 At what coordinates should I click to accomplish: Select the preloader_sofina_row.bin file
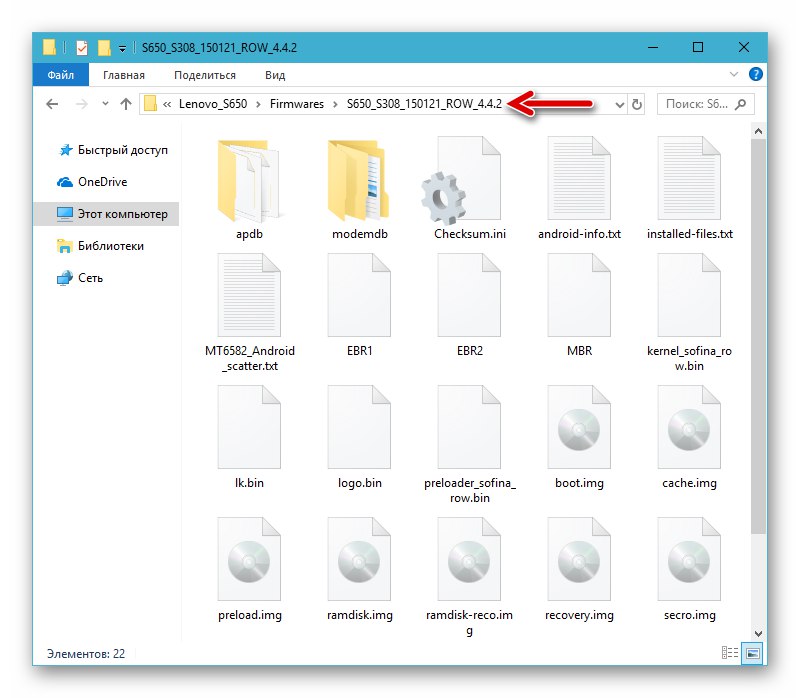(469, 432)
